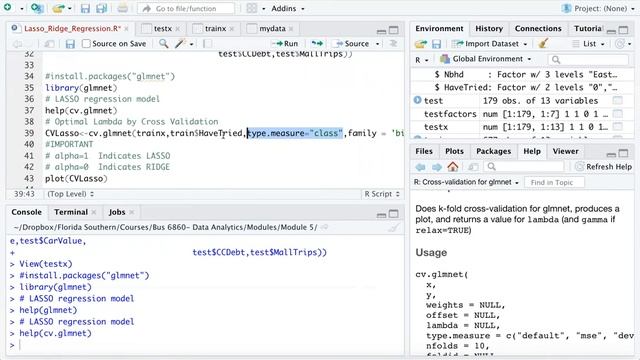Click Show in new window icon in editor
The height and width of the screenshot is (360, 640).
click(x=49, y=44)
